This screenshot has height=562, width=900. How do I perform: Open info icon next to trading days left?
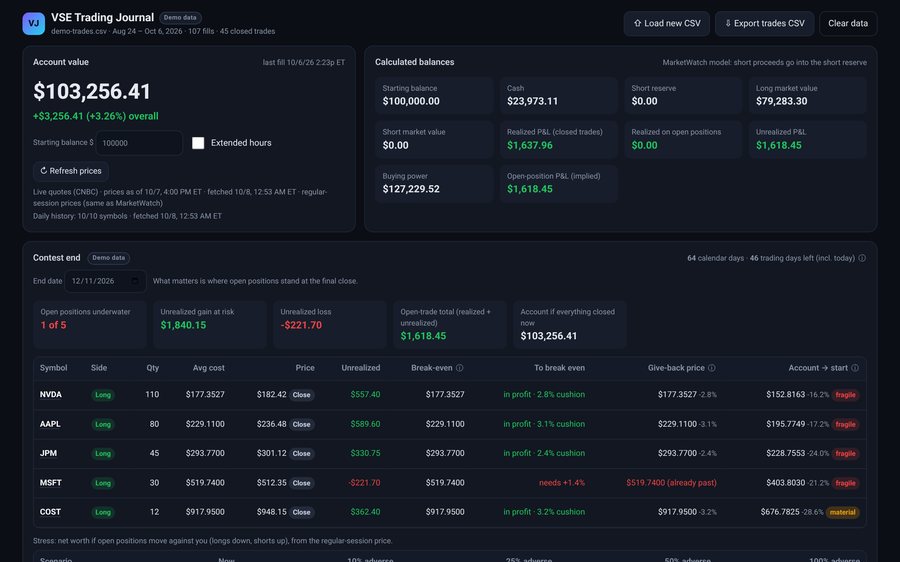(x=862, y=258)
